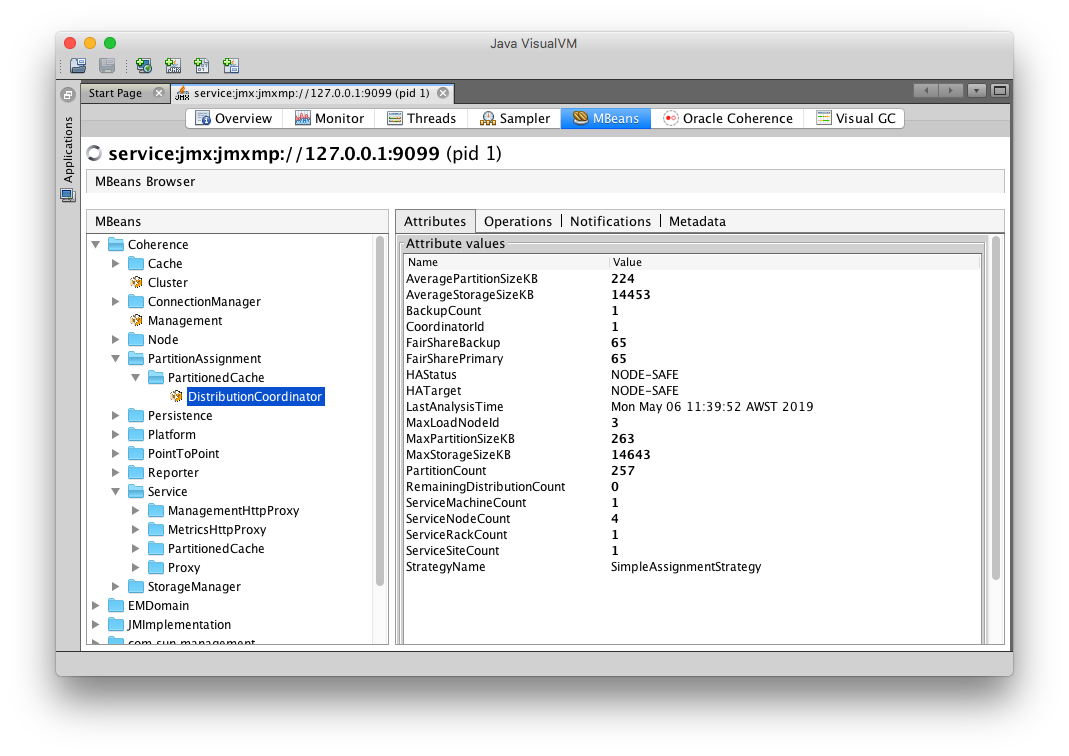Click the Name column header
Image resolution: width=1069 pixels, height=756 pixels.
tap(506, 262)
